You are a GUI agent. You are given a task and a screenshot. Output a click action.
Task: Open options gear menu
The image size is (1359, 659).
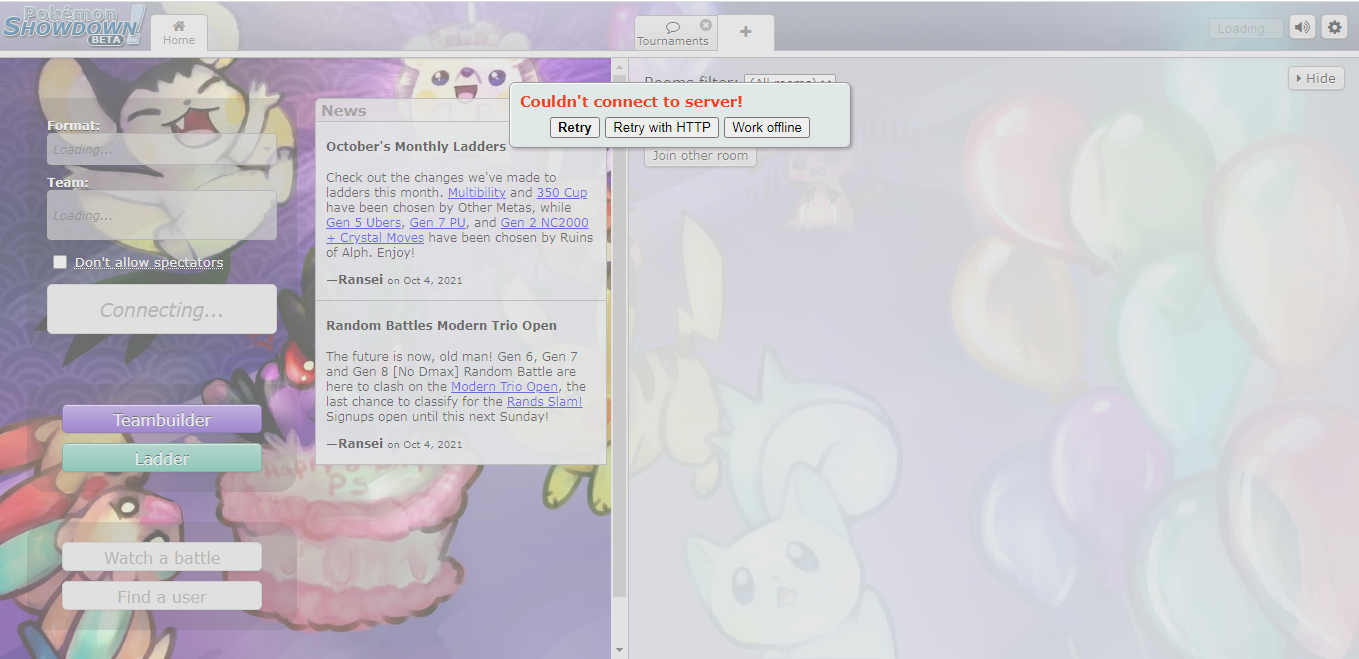(1334, 28)
